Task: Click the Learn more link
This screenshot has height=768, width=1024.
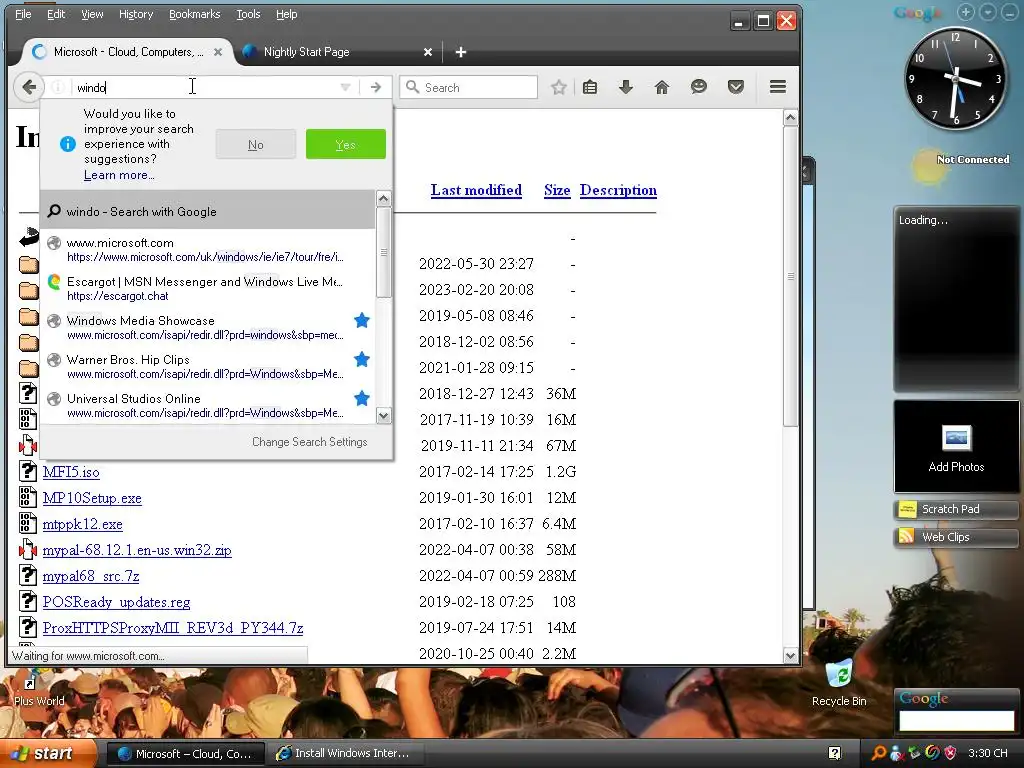Action: pyautogui.click(x=119, y=175)
